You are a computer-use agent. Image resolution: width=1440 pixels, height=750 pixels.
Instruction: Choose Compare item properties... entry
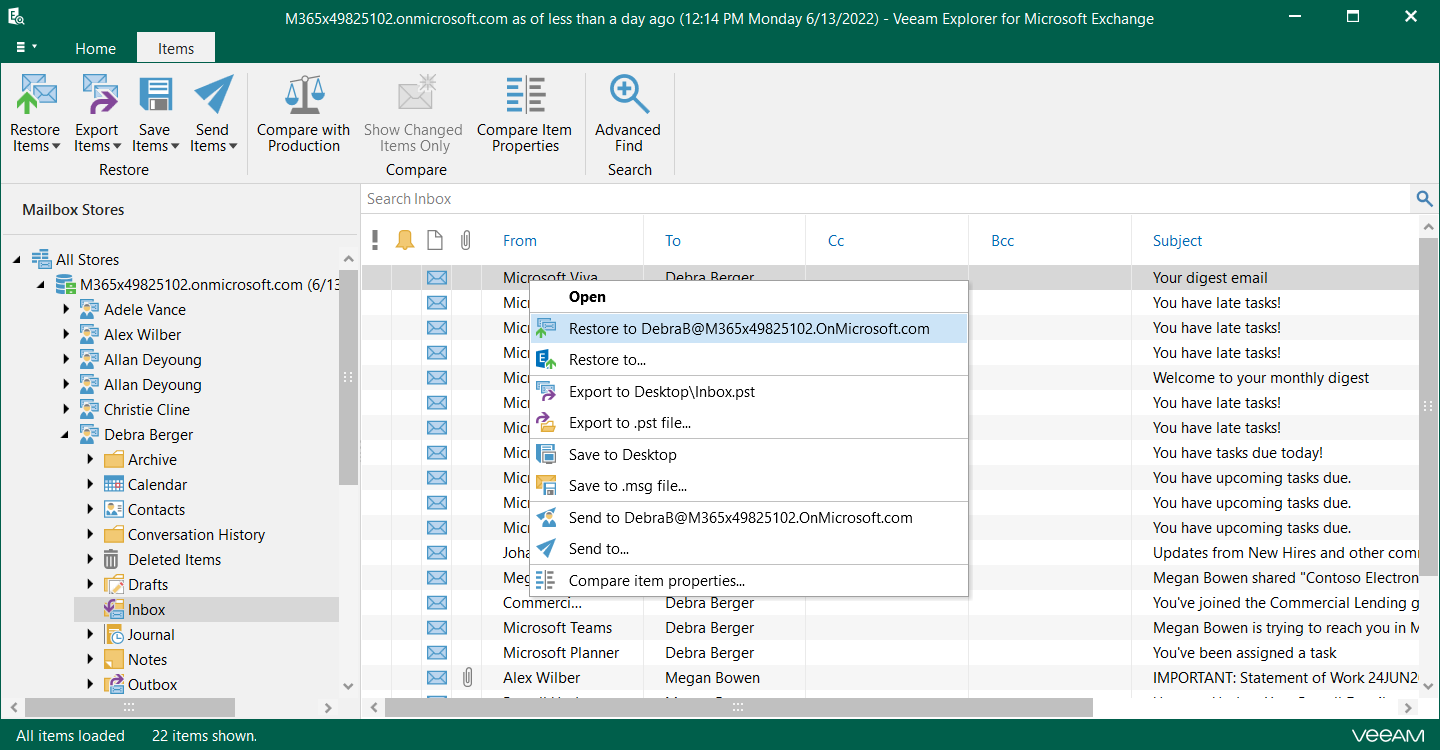pos(749,581)
